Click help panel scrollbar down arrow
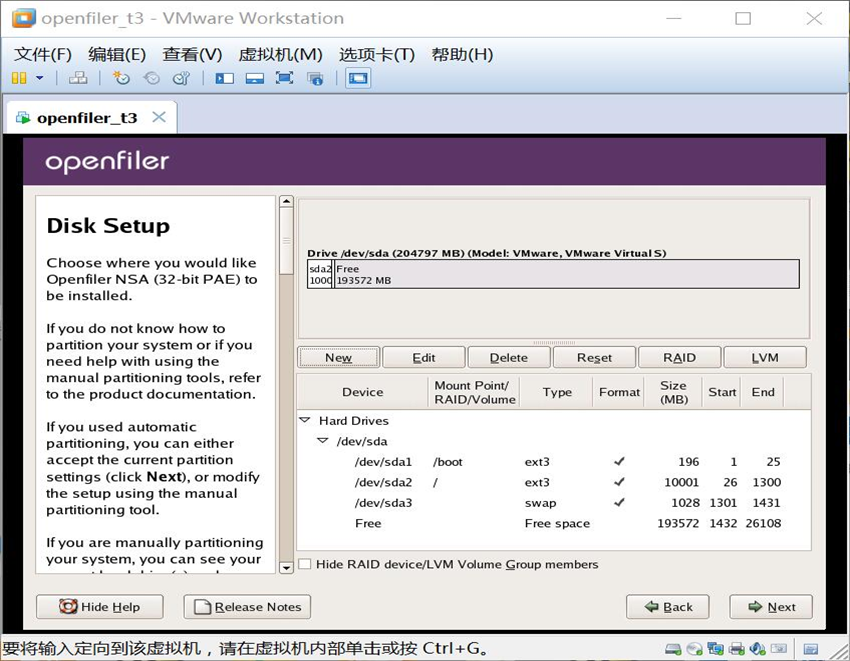This screenshot has width=850, height=661. [286, 568]
